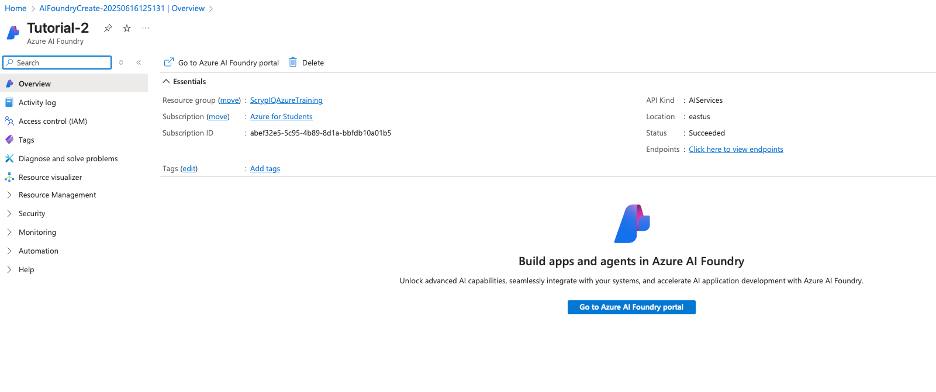Focus the sidebar Search field
This screenshot has height=392, width=936.
coord(57,63)
